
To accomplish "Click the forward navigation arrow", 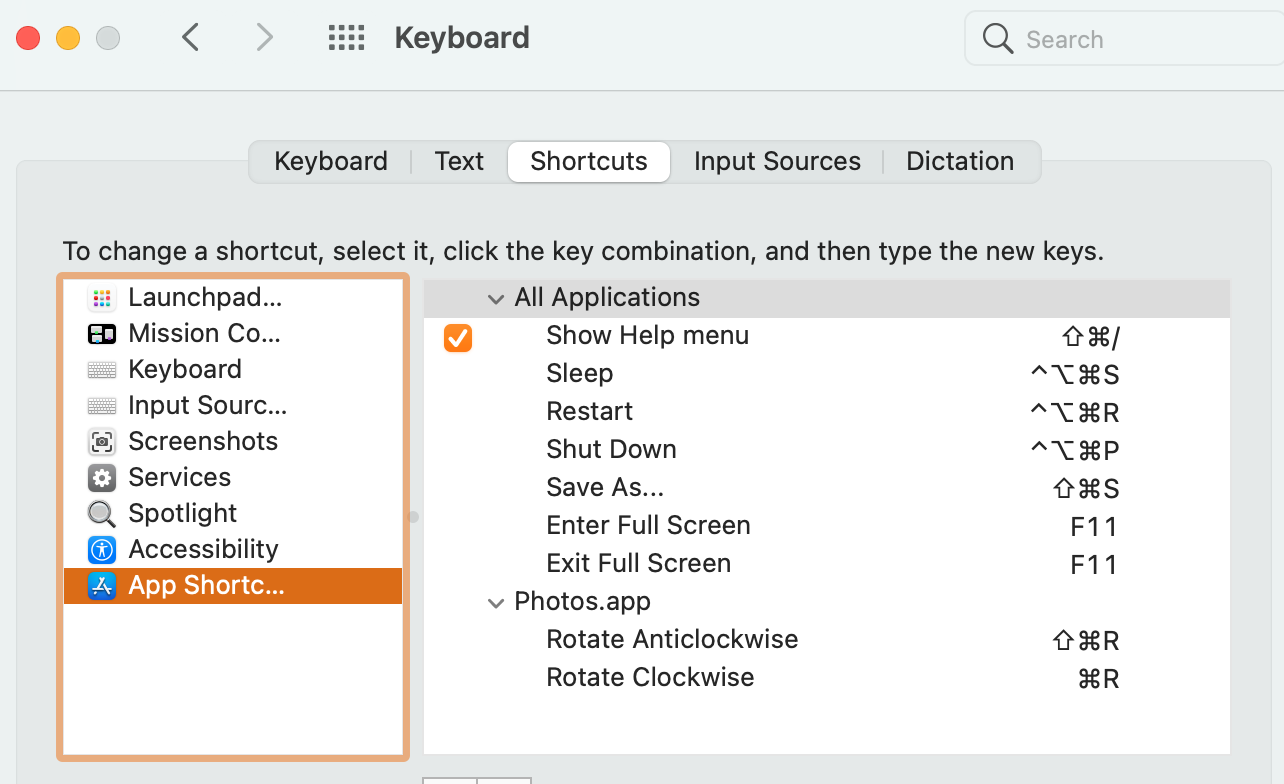I will point(264,39).
